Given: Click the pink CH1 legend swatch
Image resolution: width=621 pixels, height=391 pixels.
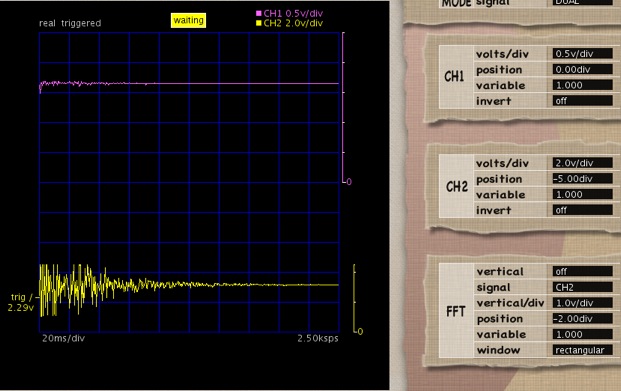Looking at the screenshot, I should click(x=259, y=13).
